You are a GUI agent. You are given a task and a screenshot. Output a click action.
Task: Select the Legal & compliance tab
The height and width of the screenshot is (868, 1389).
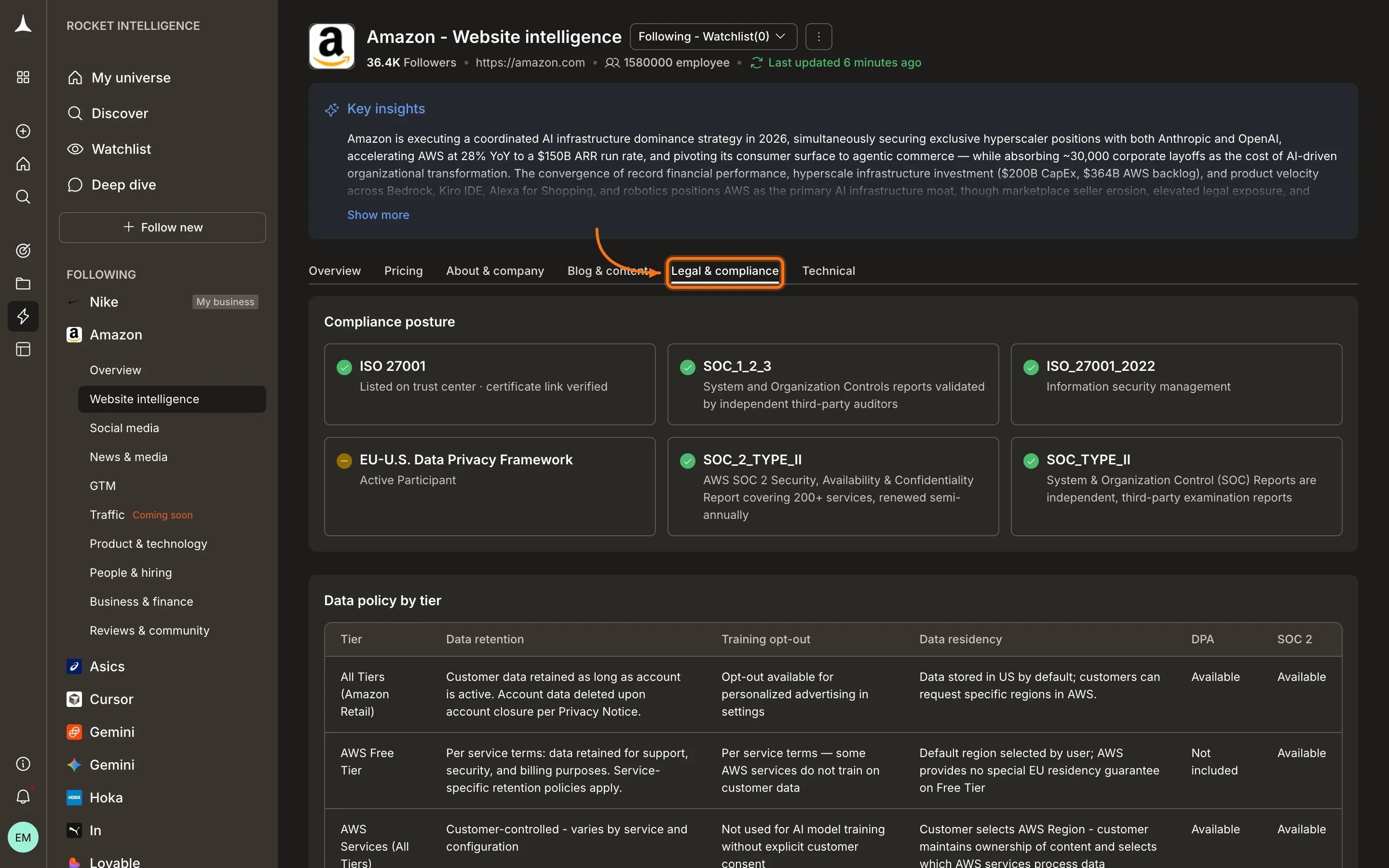point(725,271)
